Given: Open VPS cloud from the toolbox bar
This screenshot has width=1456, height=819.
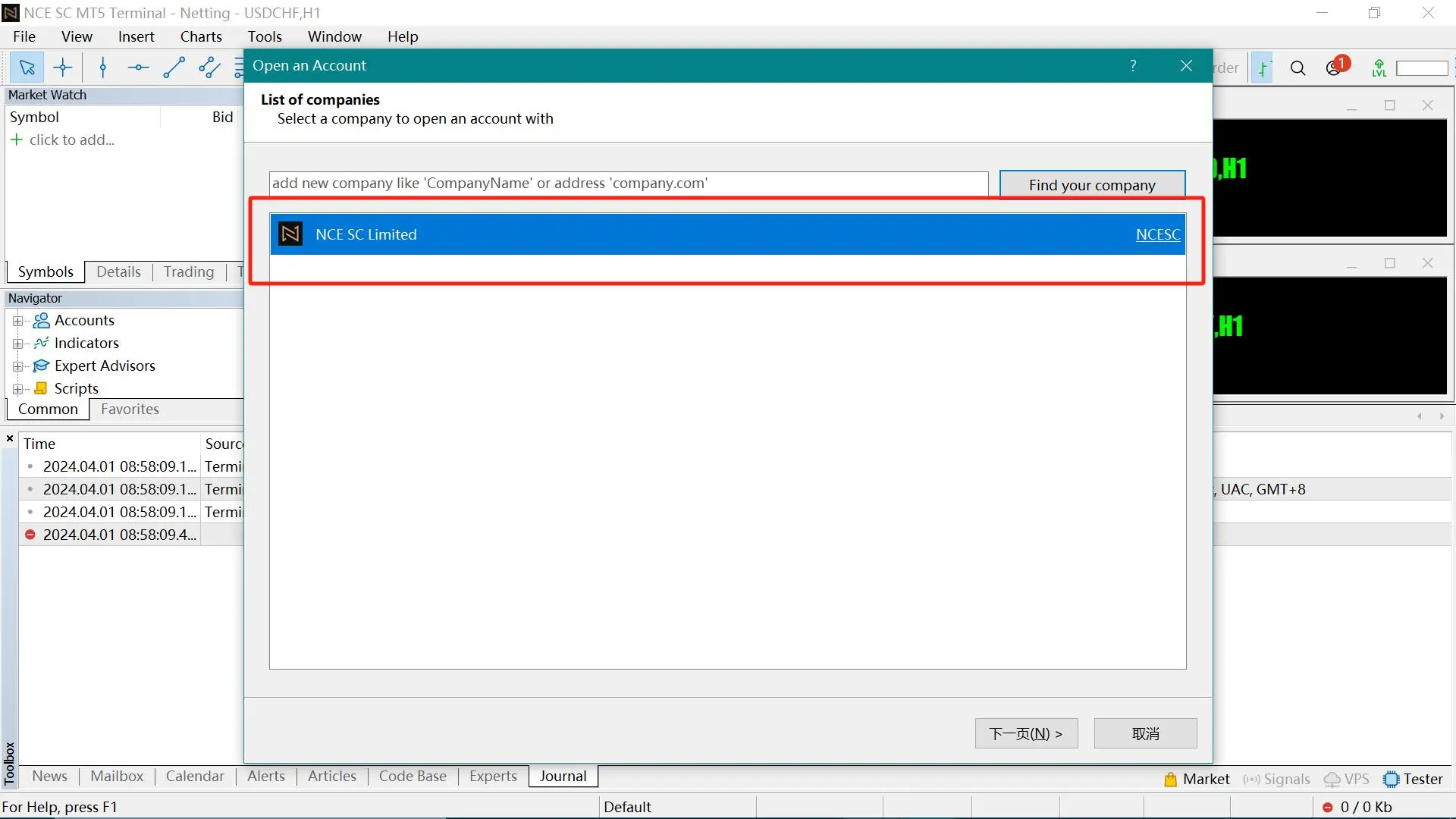Looking at the screenshot, I should point(1347,779).
